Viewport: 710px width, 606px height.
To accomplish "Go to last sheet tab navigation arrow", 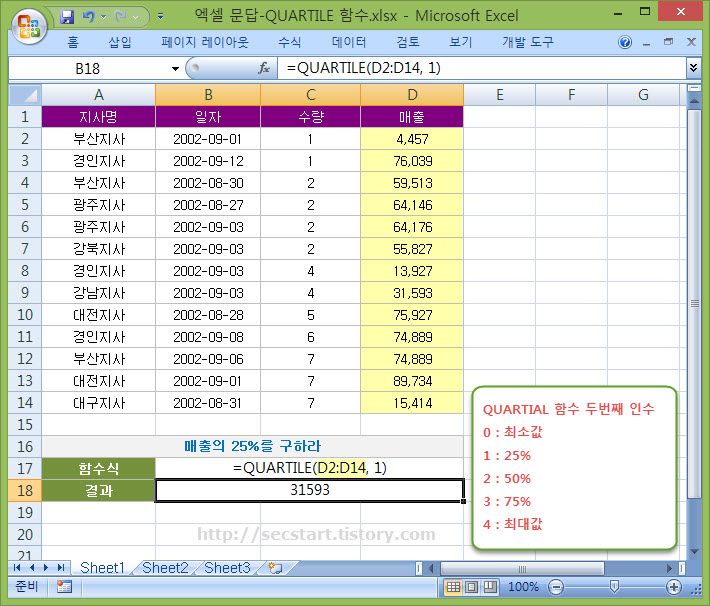I will point(61,568).
